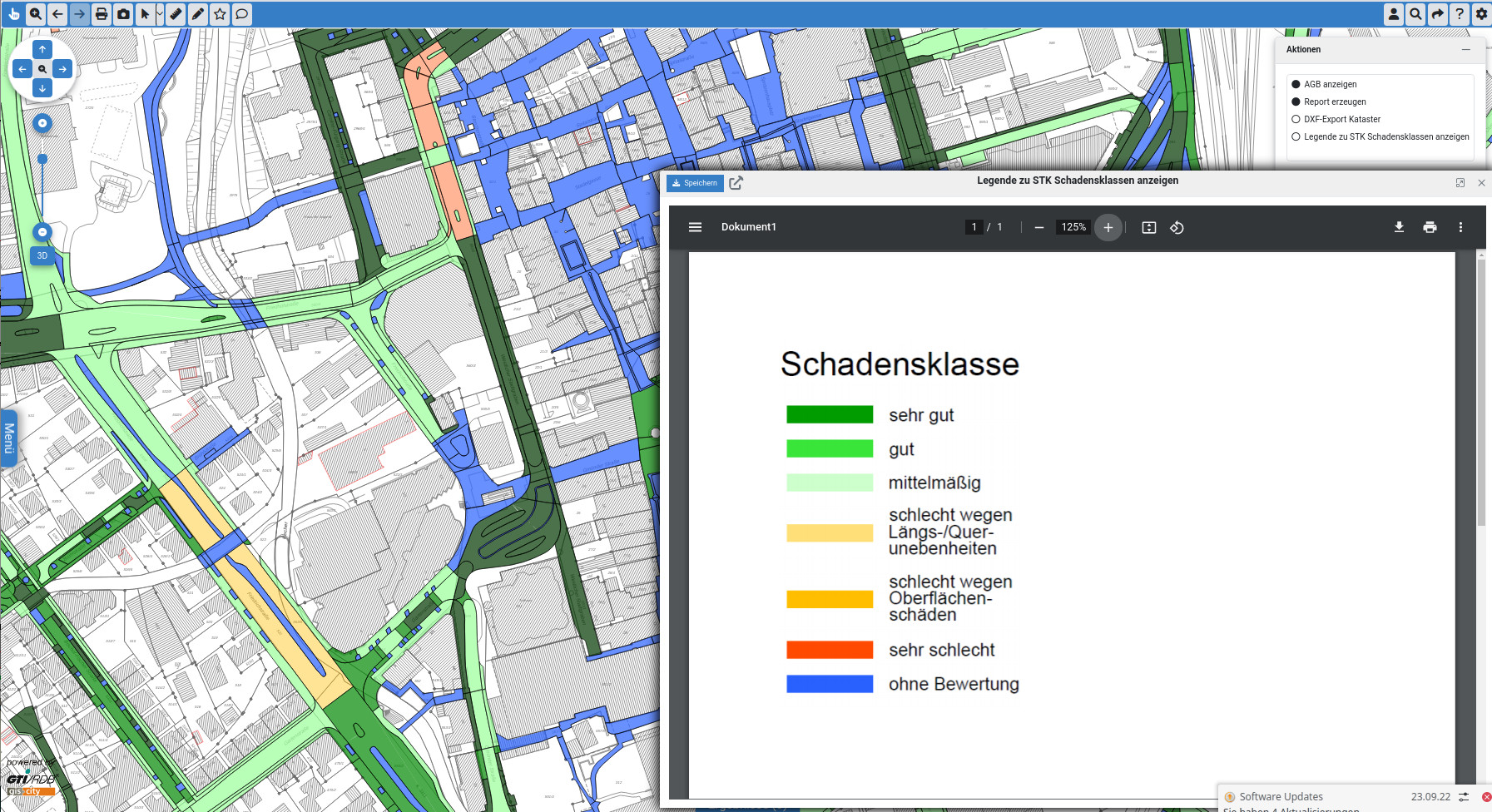Activate the measure ruler tool
The width and height of the screenshot is (1492, 812).
tap(176, 13)
